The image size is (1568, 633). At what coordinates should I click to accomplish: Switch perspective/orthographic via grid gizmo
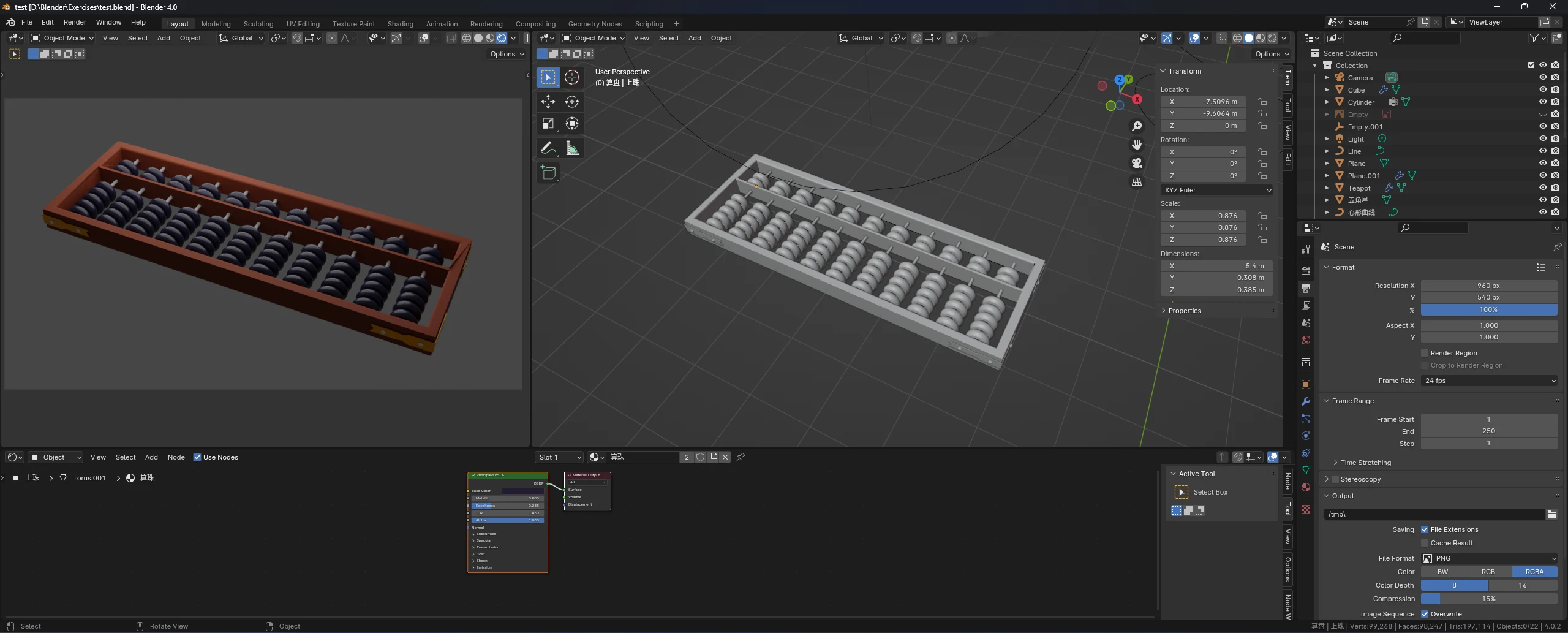(x=1137, y=182)
